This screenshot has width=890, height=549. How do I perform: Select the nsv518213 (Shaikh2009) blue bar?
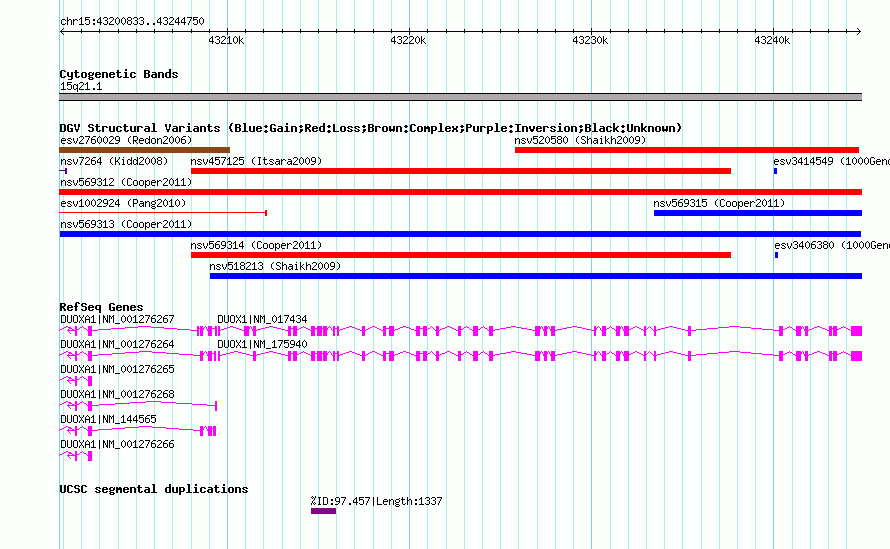pos(536,276)
